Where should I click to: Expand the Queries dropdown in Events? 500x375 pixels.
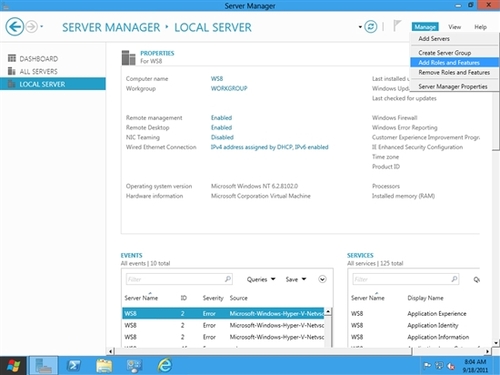click(261, 279)
